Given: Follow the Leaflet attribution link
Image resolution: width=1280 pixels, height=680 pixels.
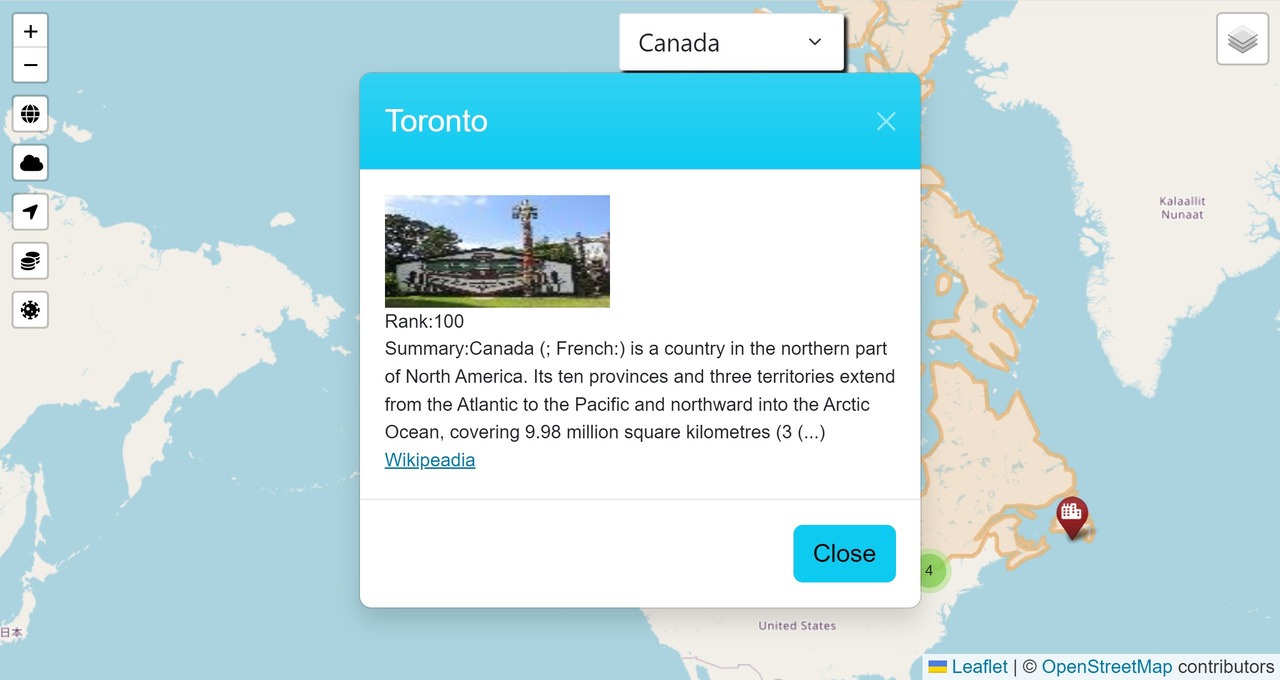Looking at the screenshot, I should coord(978,667).
